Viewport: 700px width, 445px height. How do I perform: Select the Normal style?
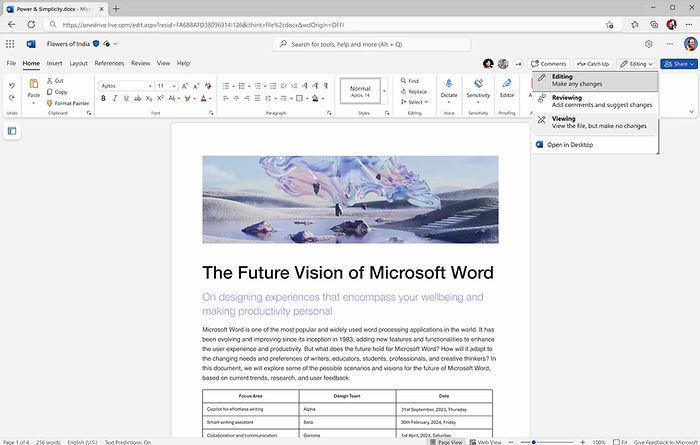tap(360, 91)
